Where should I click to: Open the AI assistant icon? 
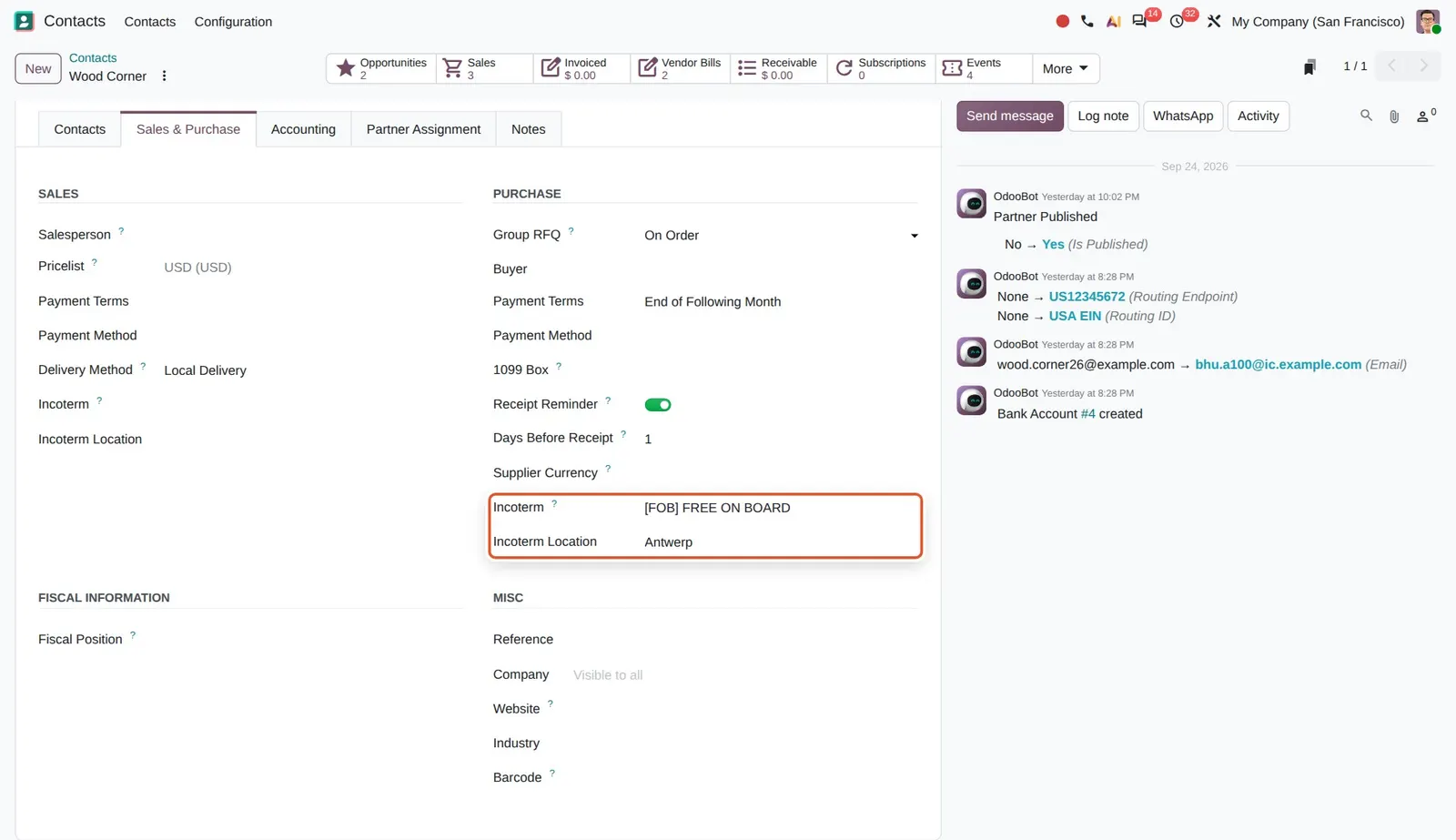(x=1113, y=21)
